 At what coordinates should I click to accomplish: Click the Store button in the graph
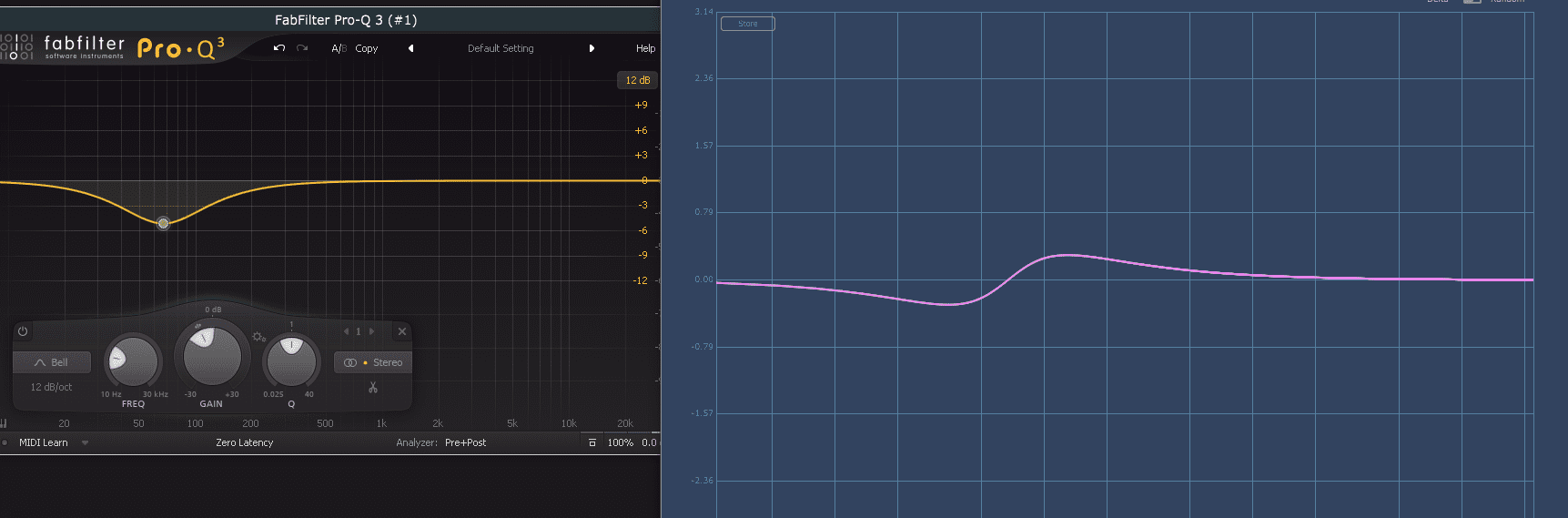[747, 24]
